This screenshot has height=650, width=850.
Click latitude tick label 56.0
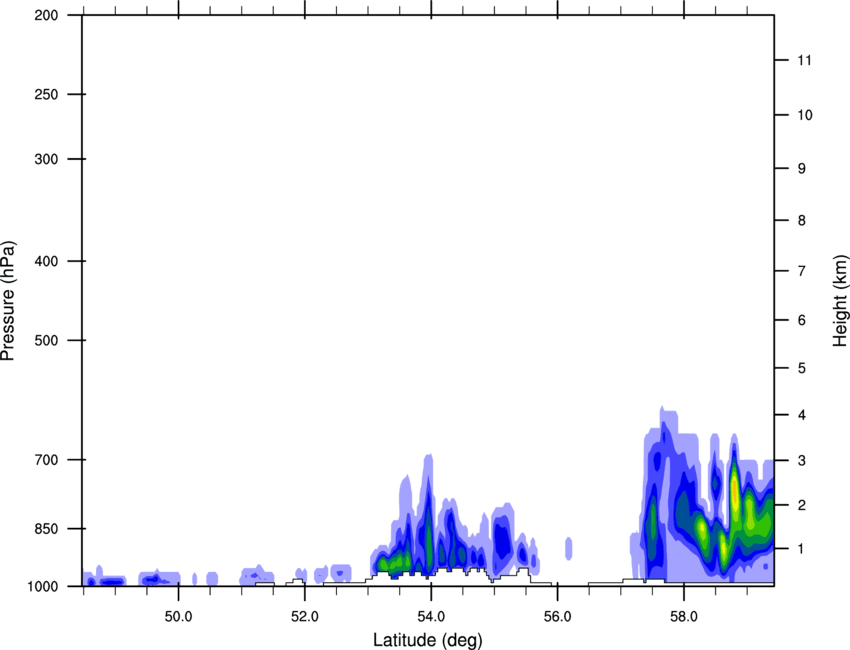point(558,616)
